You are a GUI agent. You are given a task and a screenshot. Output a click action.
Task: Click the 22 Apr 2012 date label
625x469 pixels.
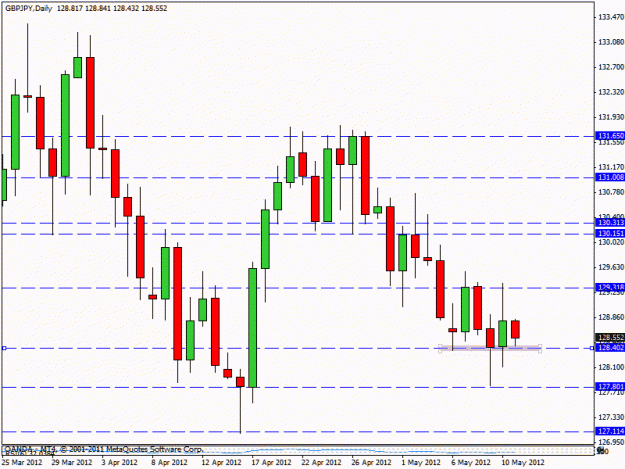pos(321,462)
